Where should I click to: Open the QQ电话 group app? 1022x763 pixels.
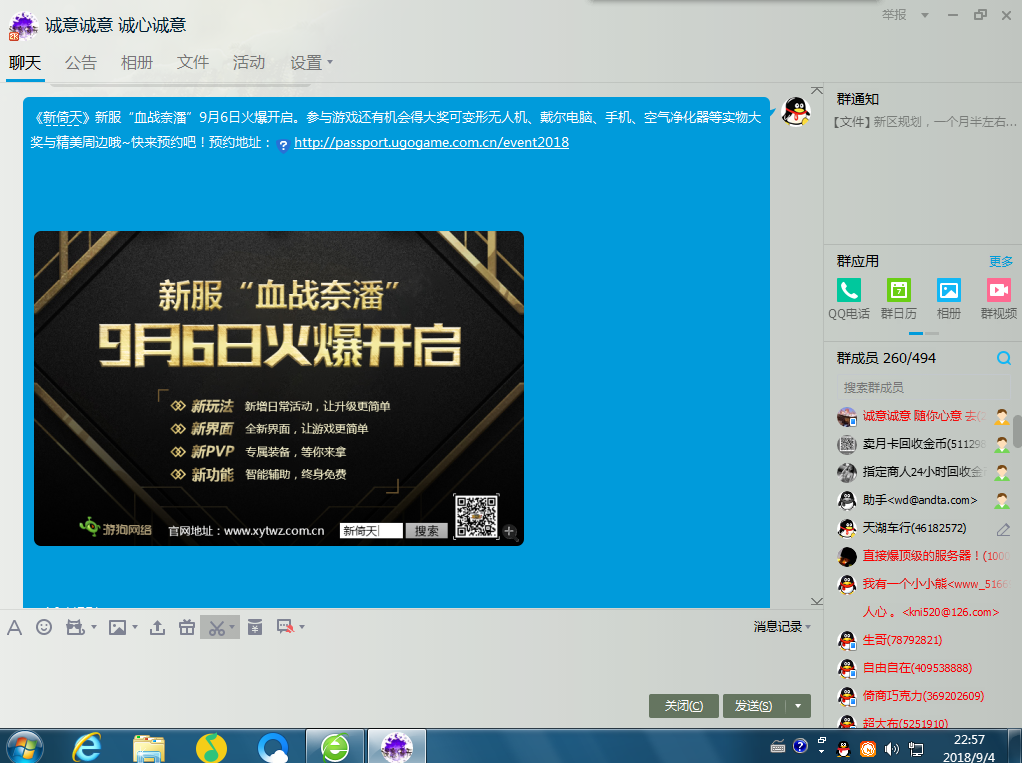coord(848,298)
